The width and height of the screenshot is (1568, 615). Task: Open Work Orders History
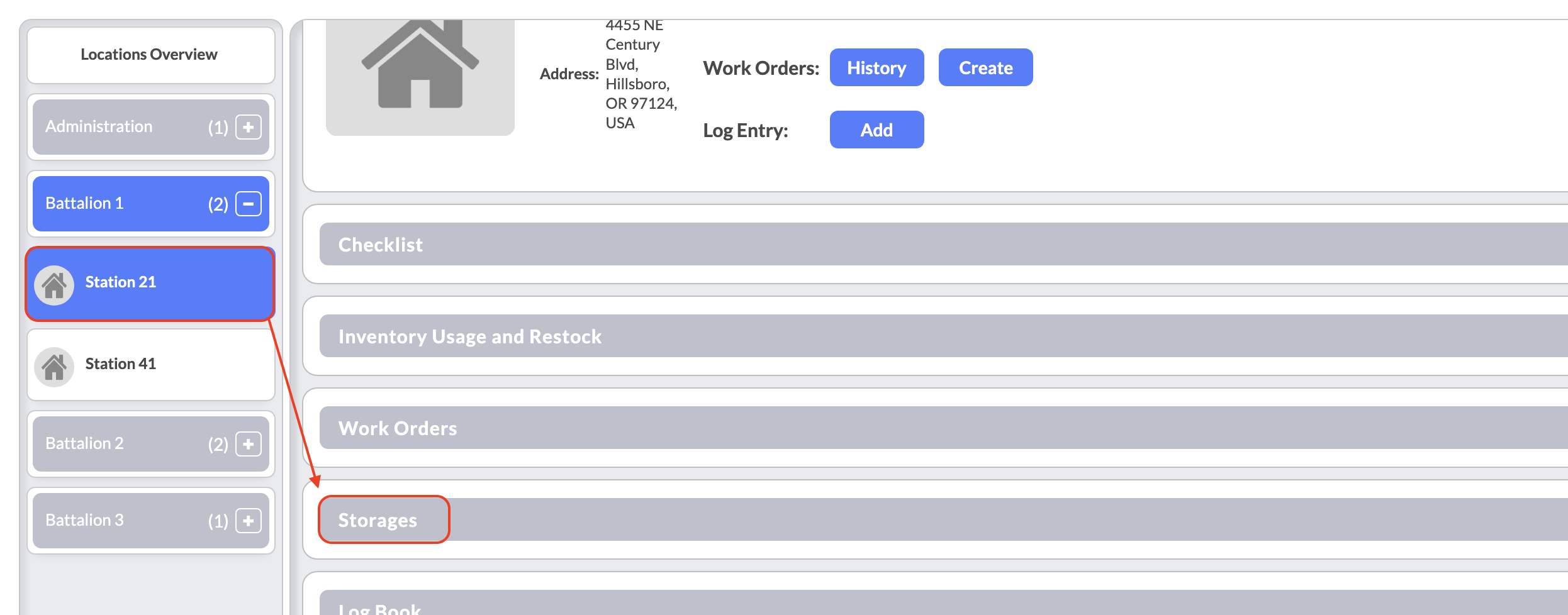876,67
